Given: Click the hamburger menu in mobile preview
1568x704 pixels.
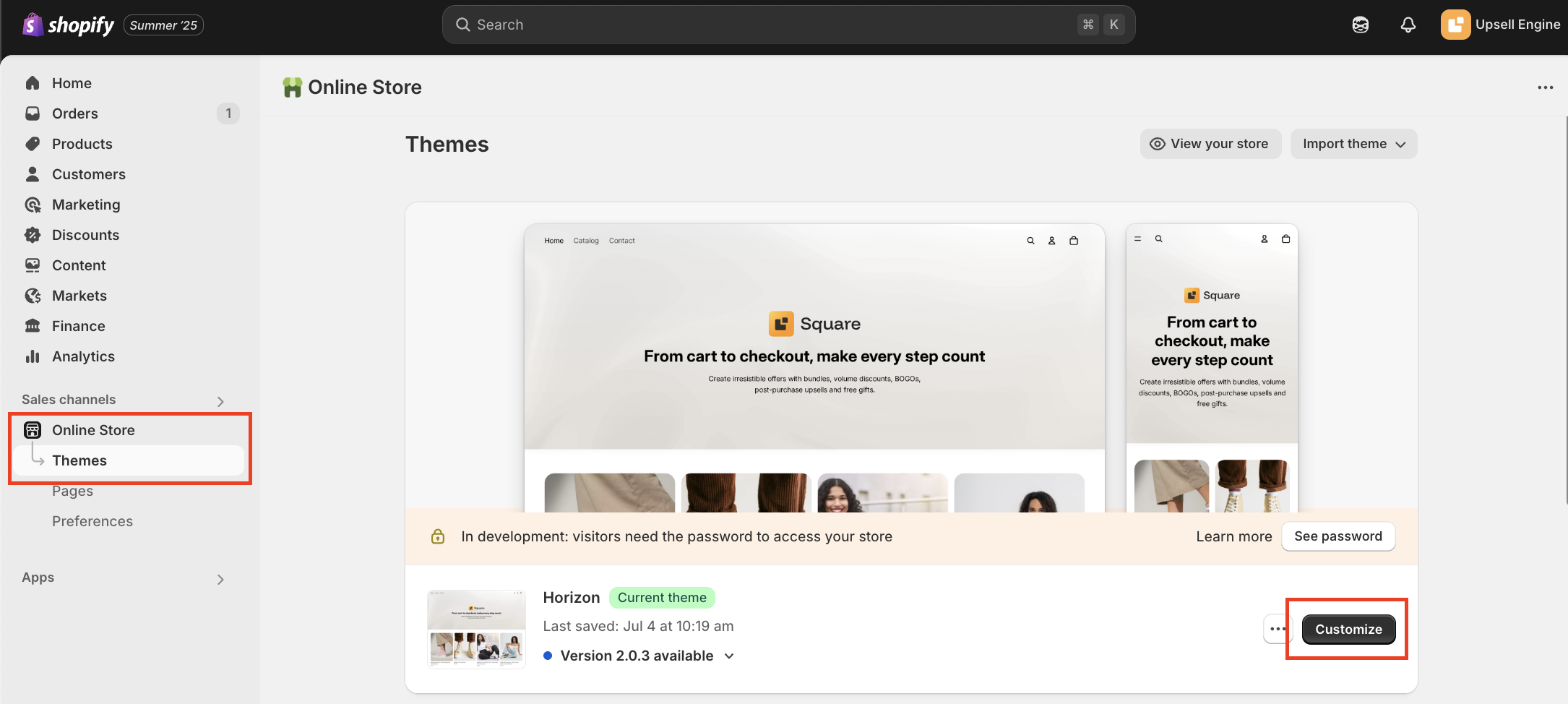Looking at the screenshot, I should (1137, 239).
